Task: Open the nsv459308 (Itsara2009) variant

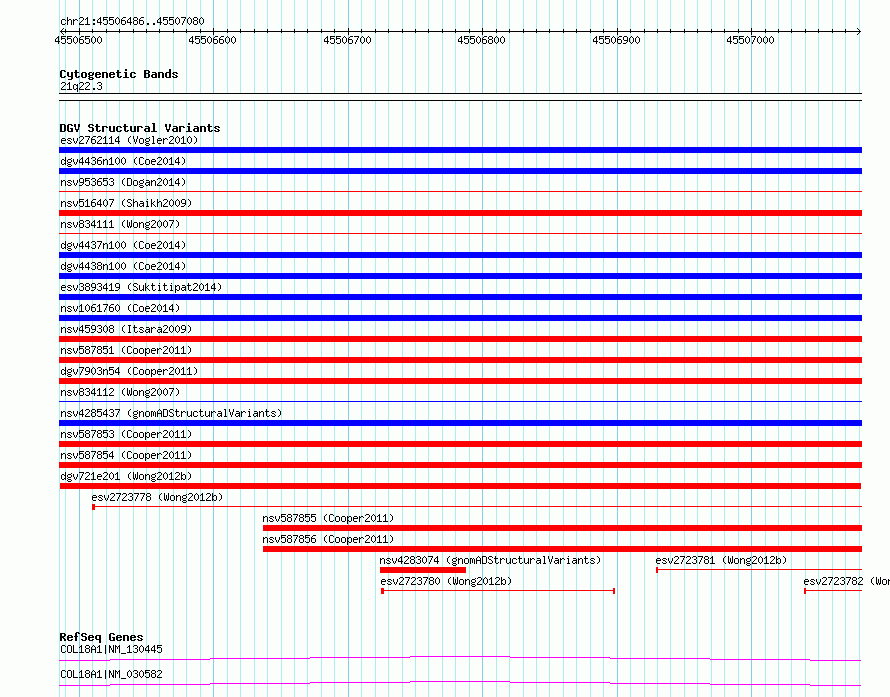Action: pos(126,329)
